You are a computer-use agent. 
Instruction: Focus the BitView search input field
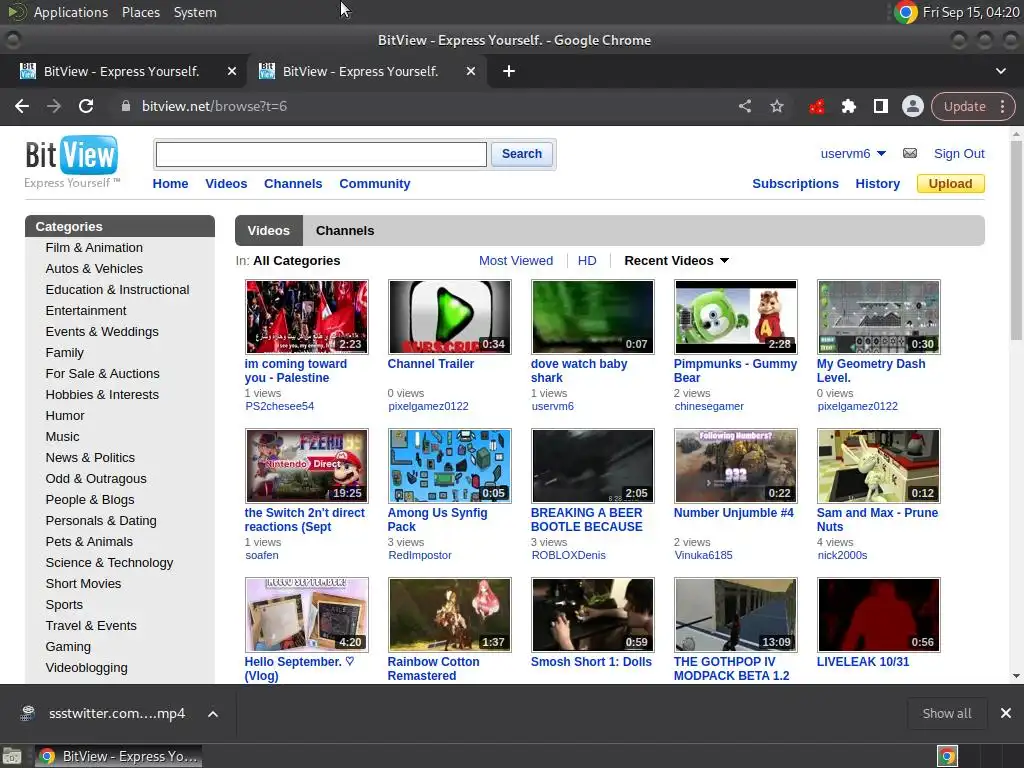point(321,154)
